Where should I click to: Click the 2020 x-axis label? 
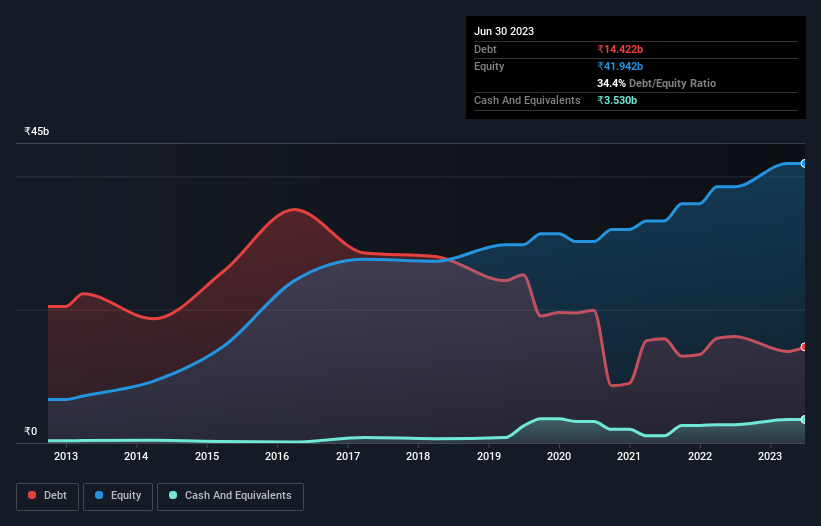(559, 456)
